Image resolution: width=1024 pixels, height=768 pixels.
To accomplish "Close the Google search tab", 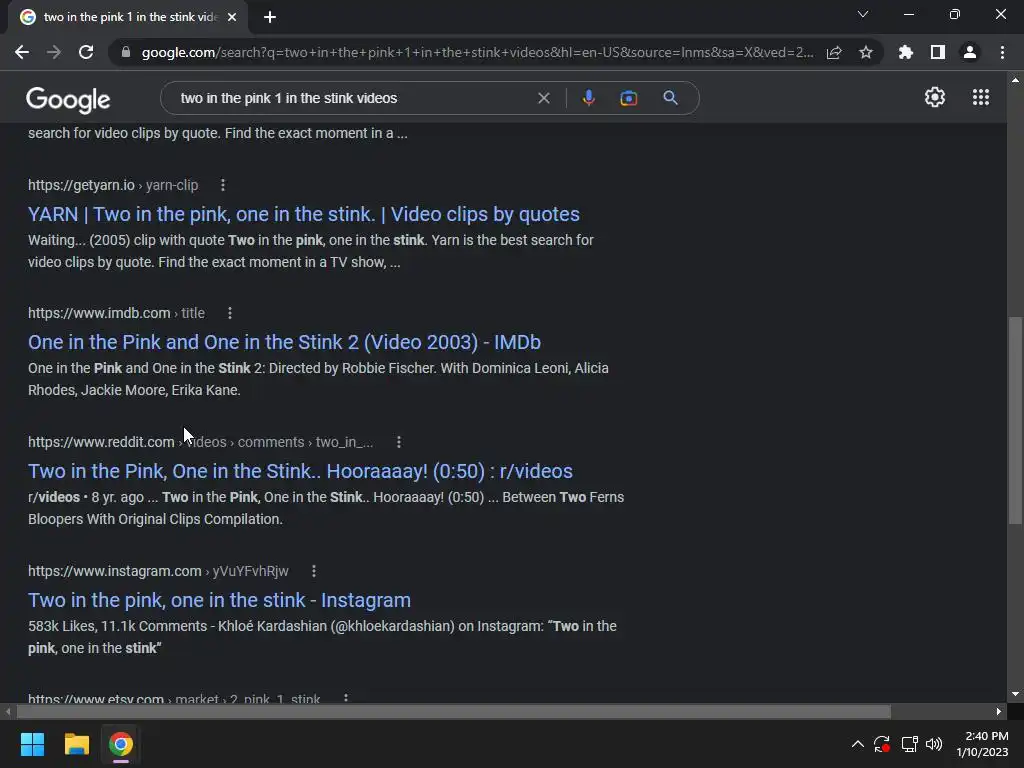I will tap(232, 17).
